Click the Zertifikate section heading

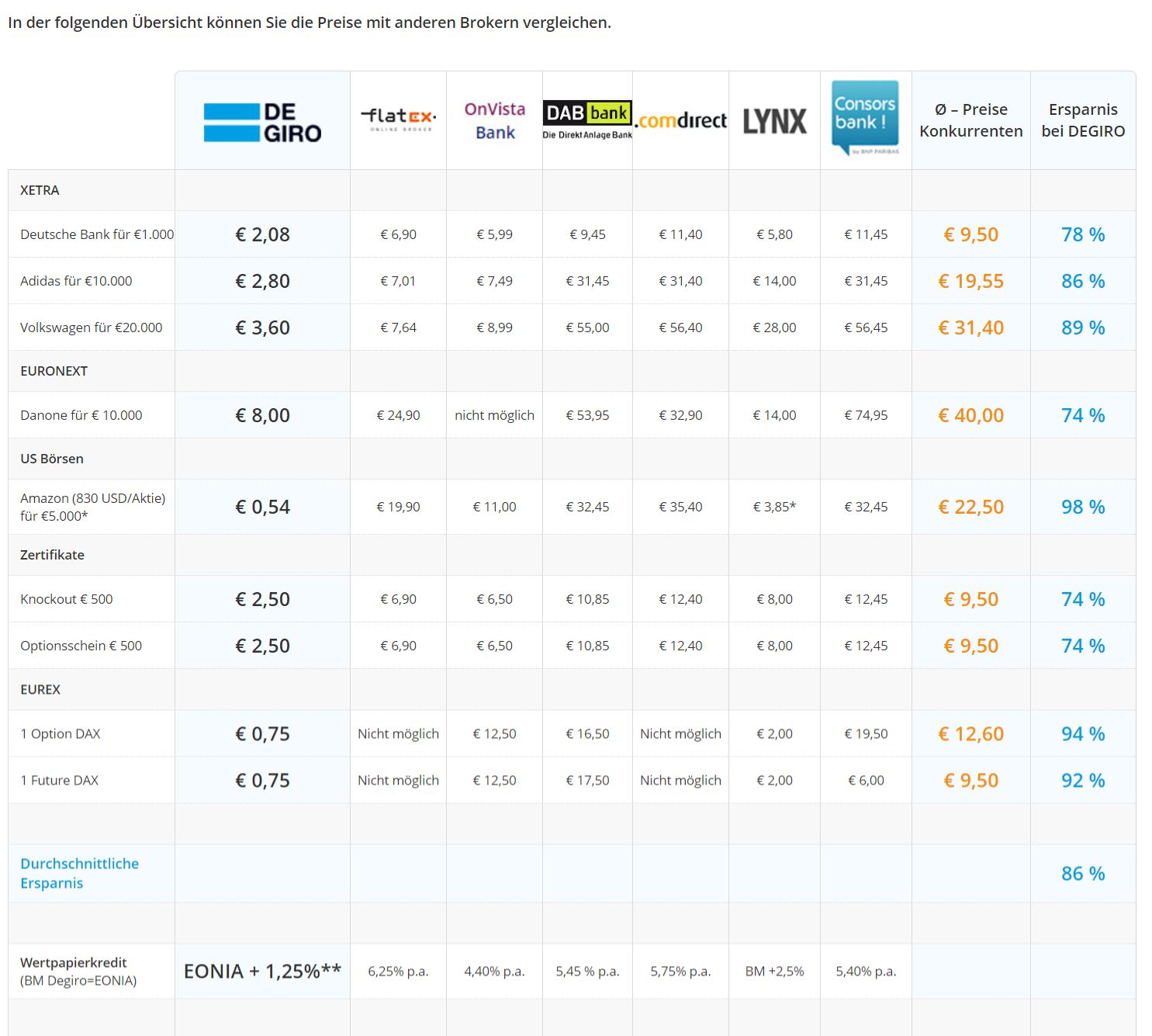[x=52, y=555]
